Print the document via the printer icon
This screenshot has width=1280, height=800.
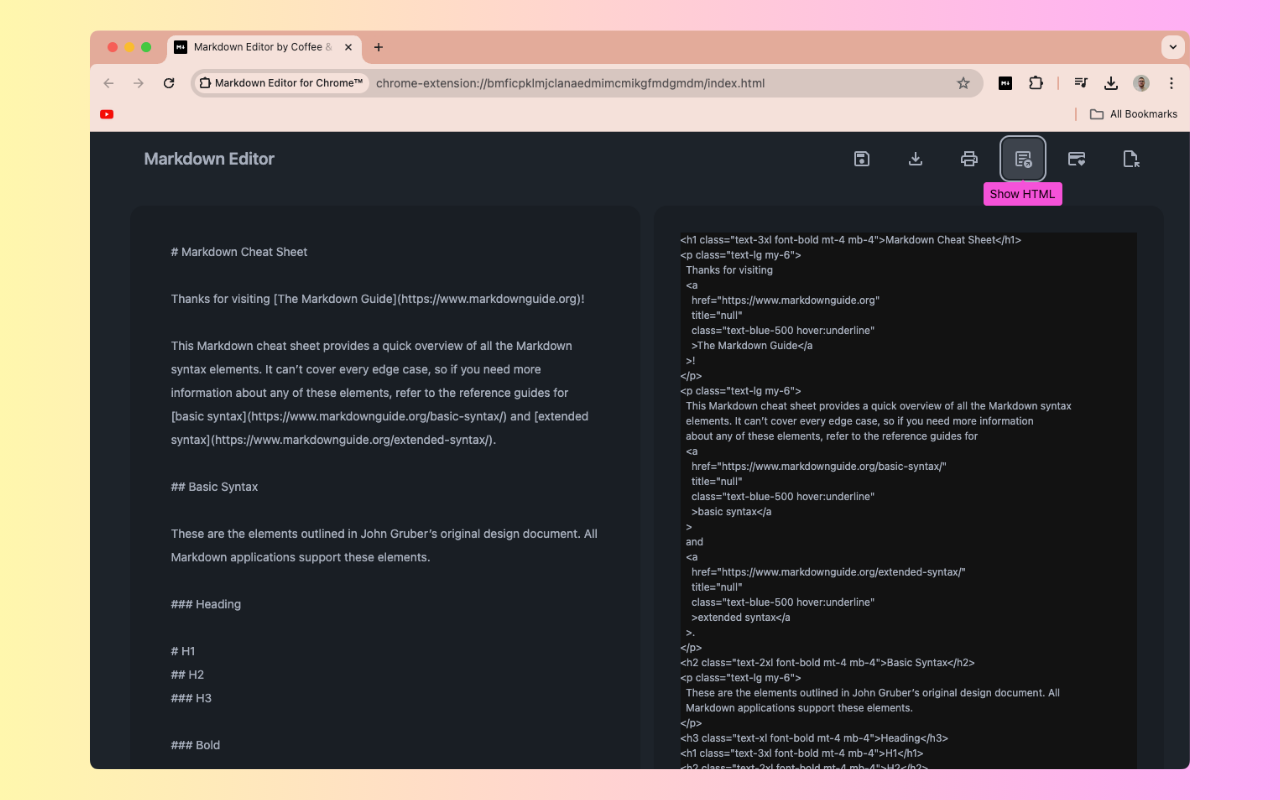tap(969, 158)
